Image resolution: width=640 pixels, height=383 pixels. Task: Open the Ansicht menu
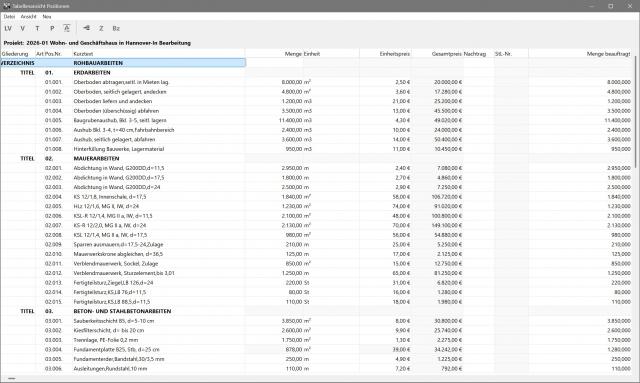coord(29,17)
